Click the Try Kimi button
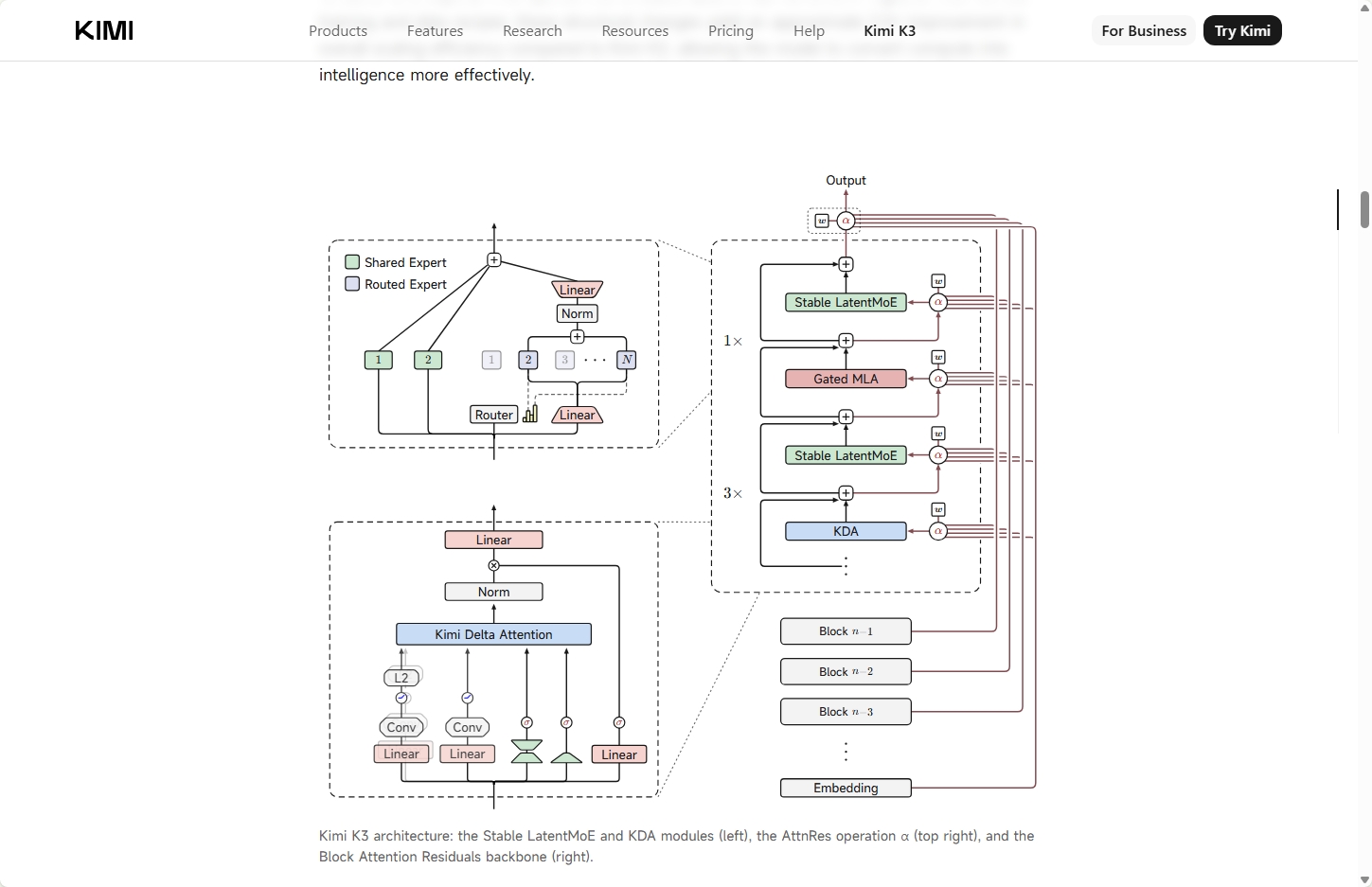 [x=1242, y=30]
